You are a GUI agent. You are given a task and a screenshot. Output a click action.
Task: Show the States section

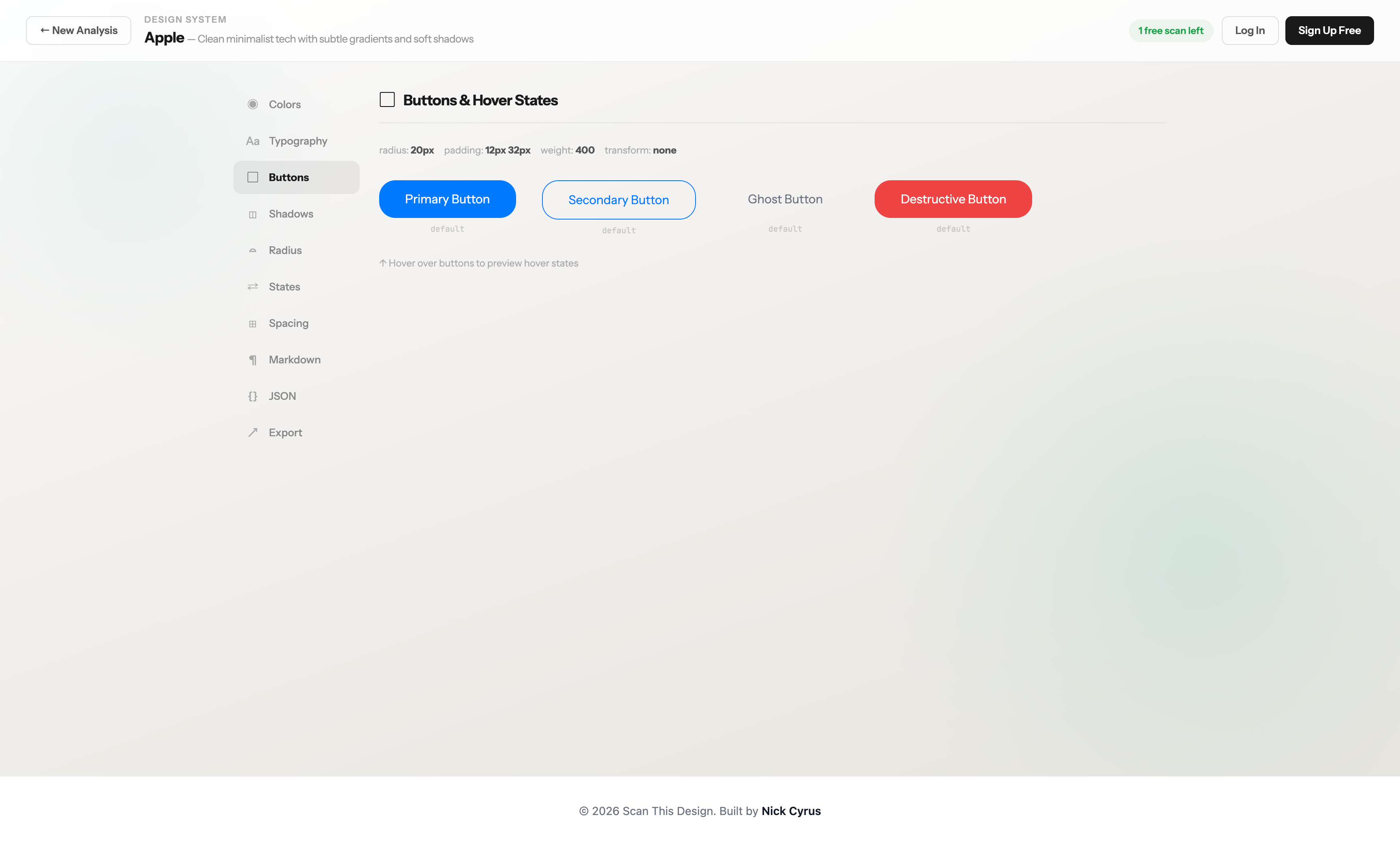(x=296, y=287)
